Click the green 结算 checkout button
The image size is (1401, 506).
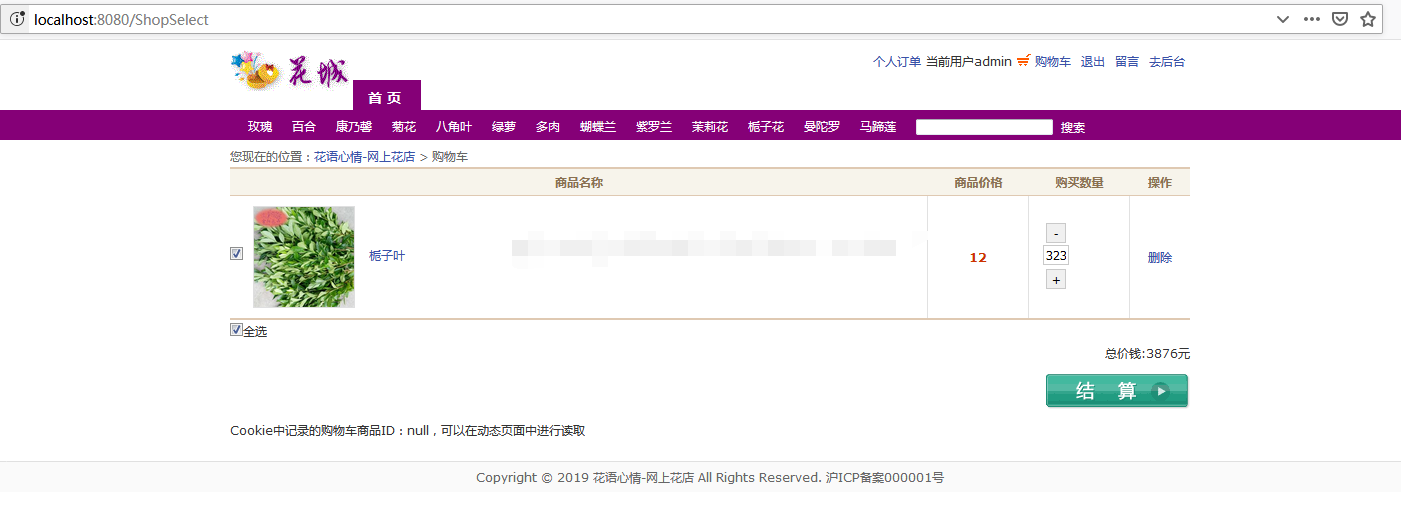(1117, 391)
